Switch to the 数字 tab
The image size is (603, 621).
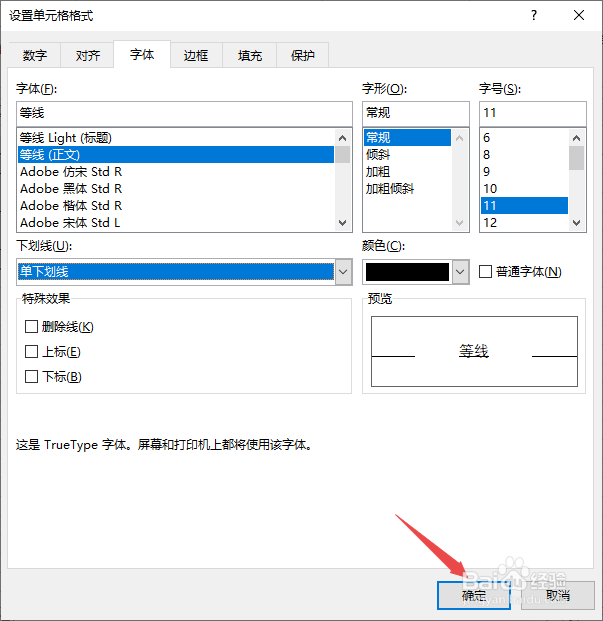(x=34, y=55)
